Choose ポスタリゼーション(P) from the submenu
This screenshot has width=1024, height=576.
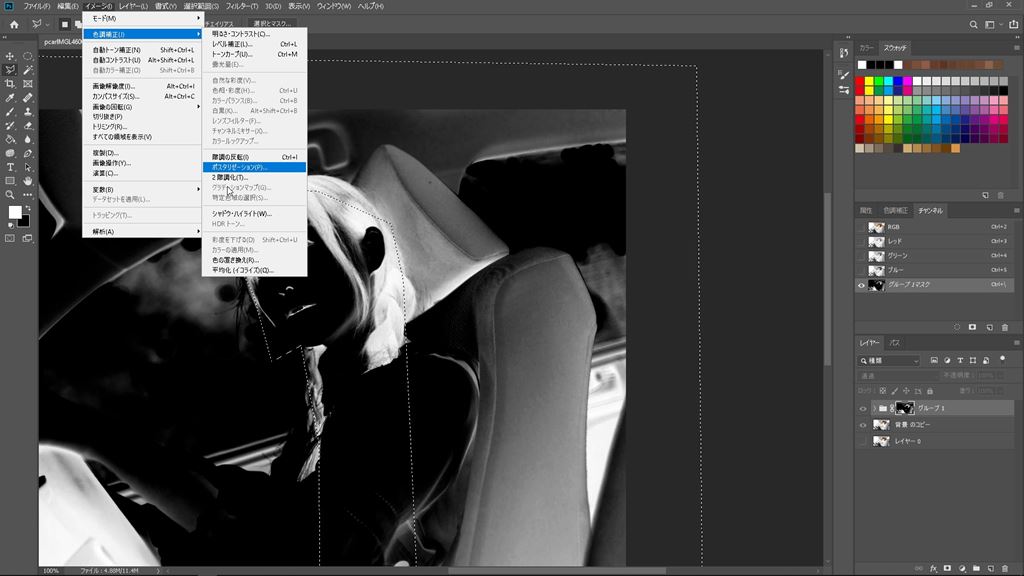[240, 167]
